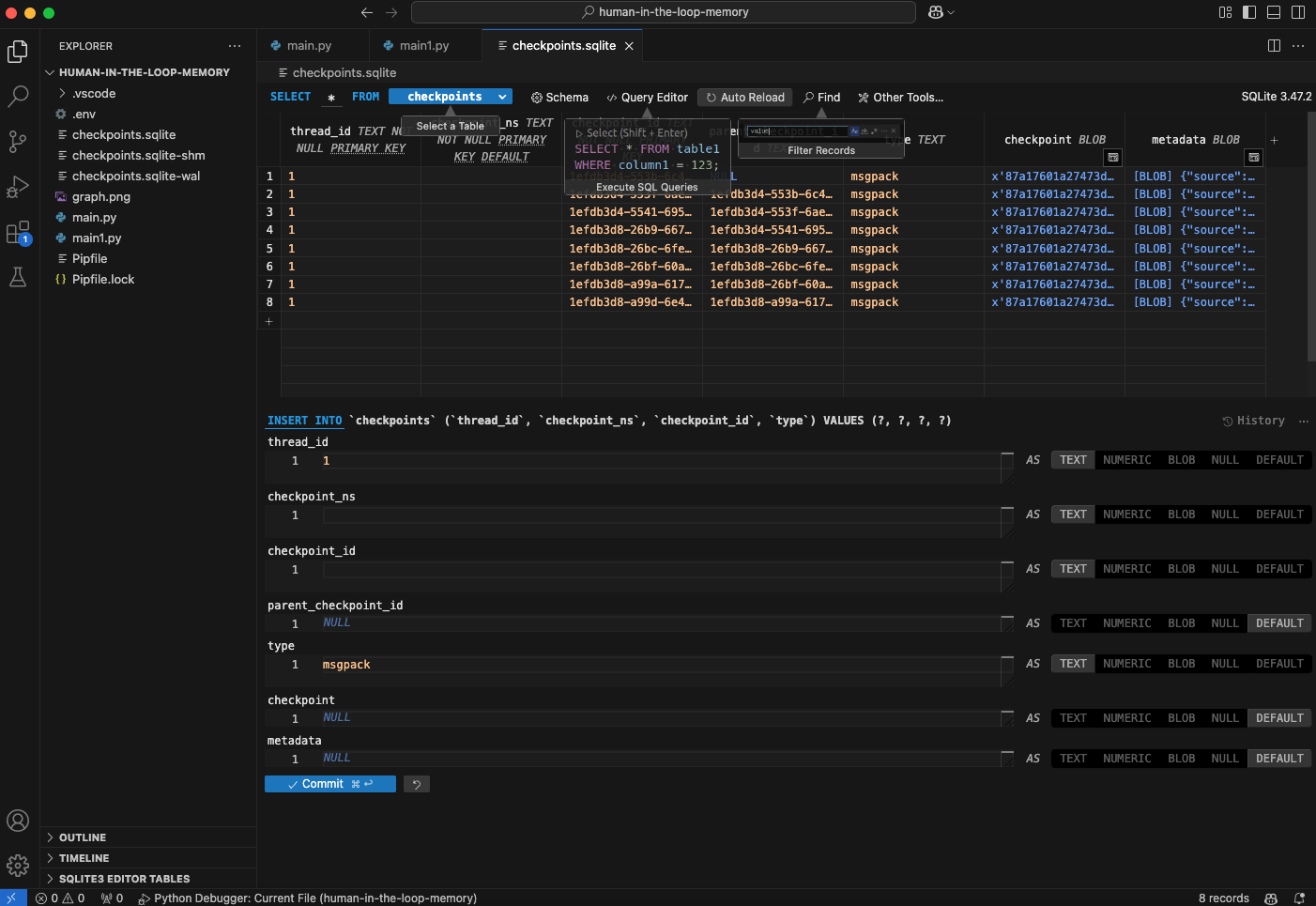Screen dimensions: 1316x906
Task: Open Copilot status icon in status bar
Action: (x=1271, y=898)
